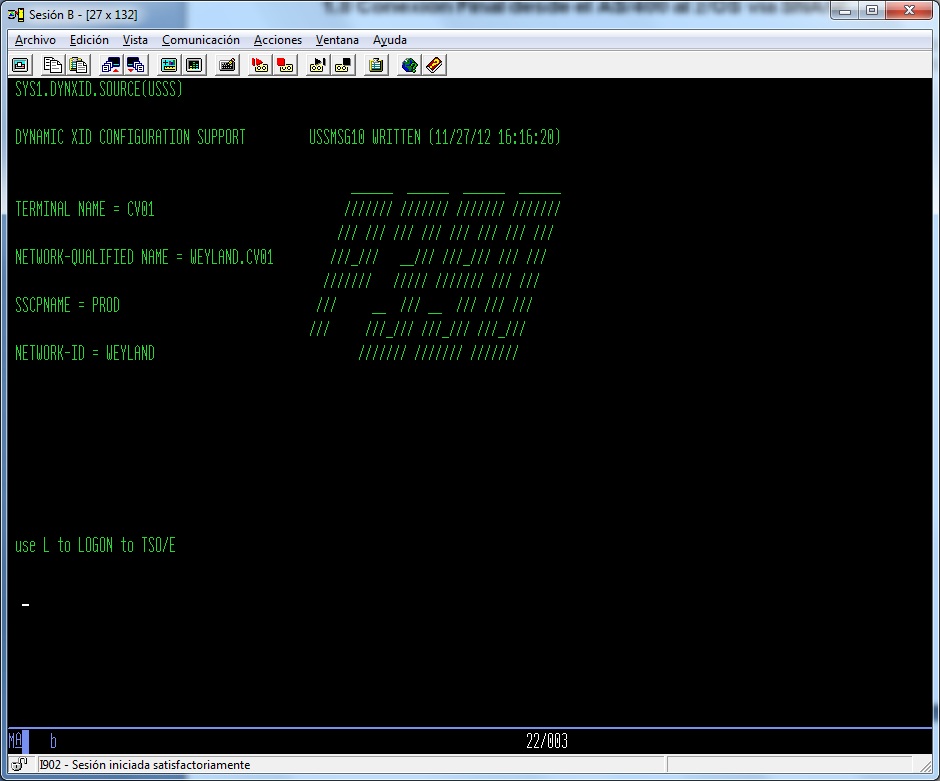This screenshot has width=940, height=781.
Task: Open the Acciones menu
Action: [278, 40]
